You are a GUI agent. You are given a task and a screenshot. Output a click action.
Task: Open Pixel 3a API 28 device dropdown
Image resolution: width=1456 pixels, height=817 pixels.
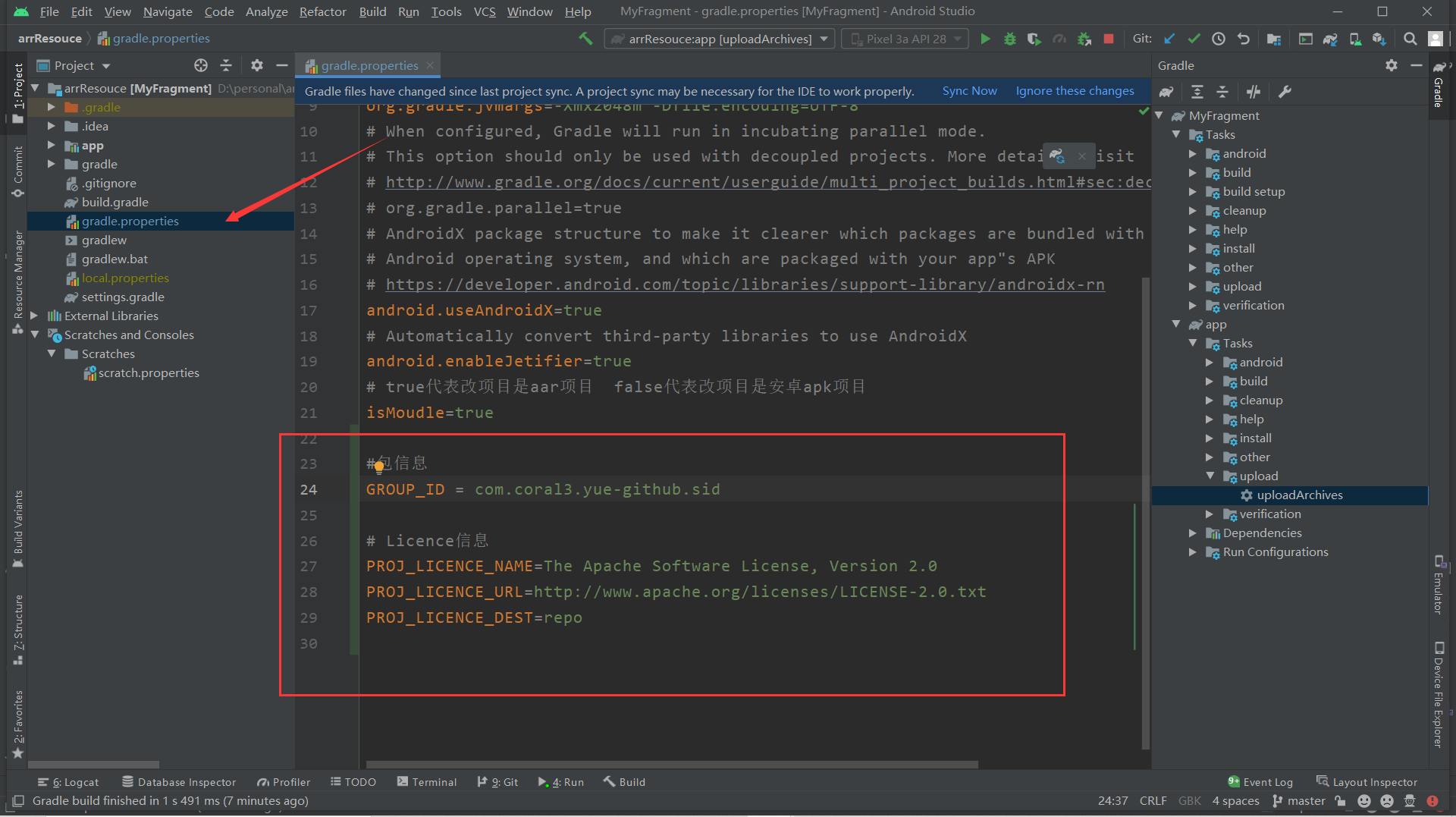pyautogui.click(x=905, y=39)
